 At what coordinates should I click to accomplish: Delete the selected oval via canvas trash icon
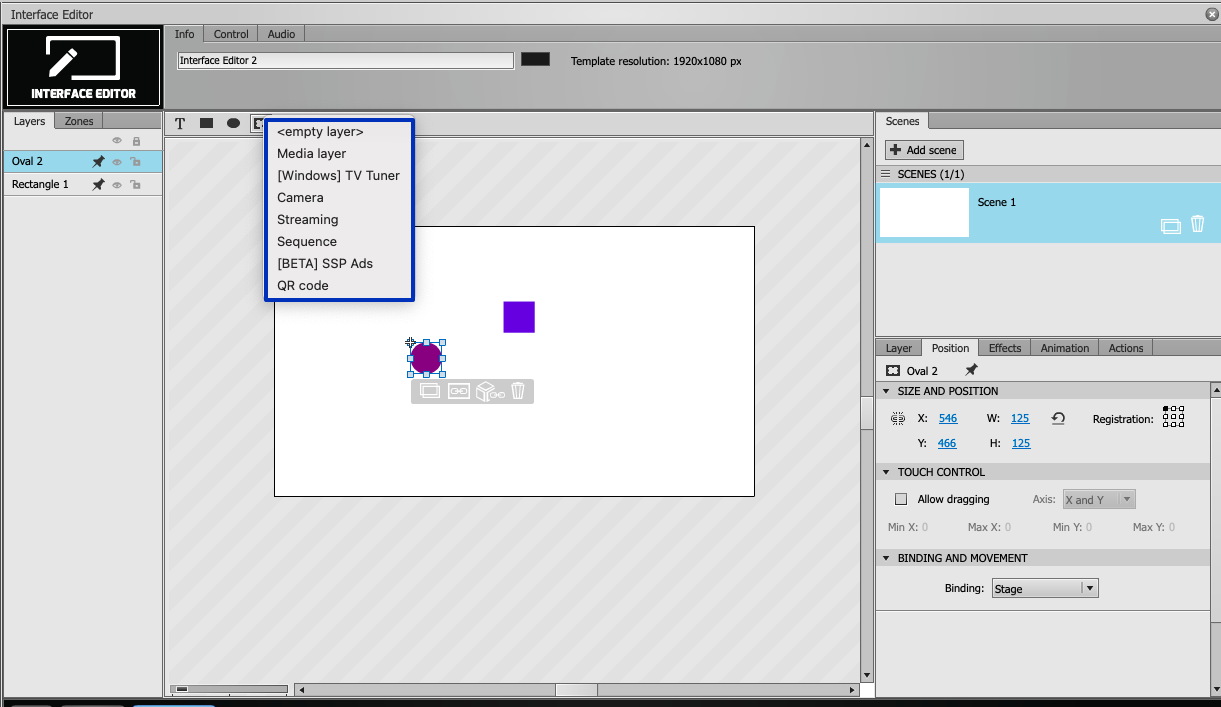click(x=518, y=391)
